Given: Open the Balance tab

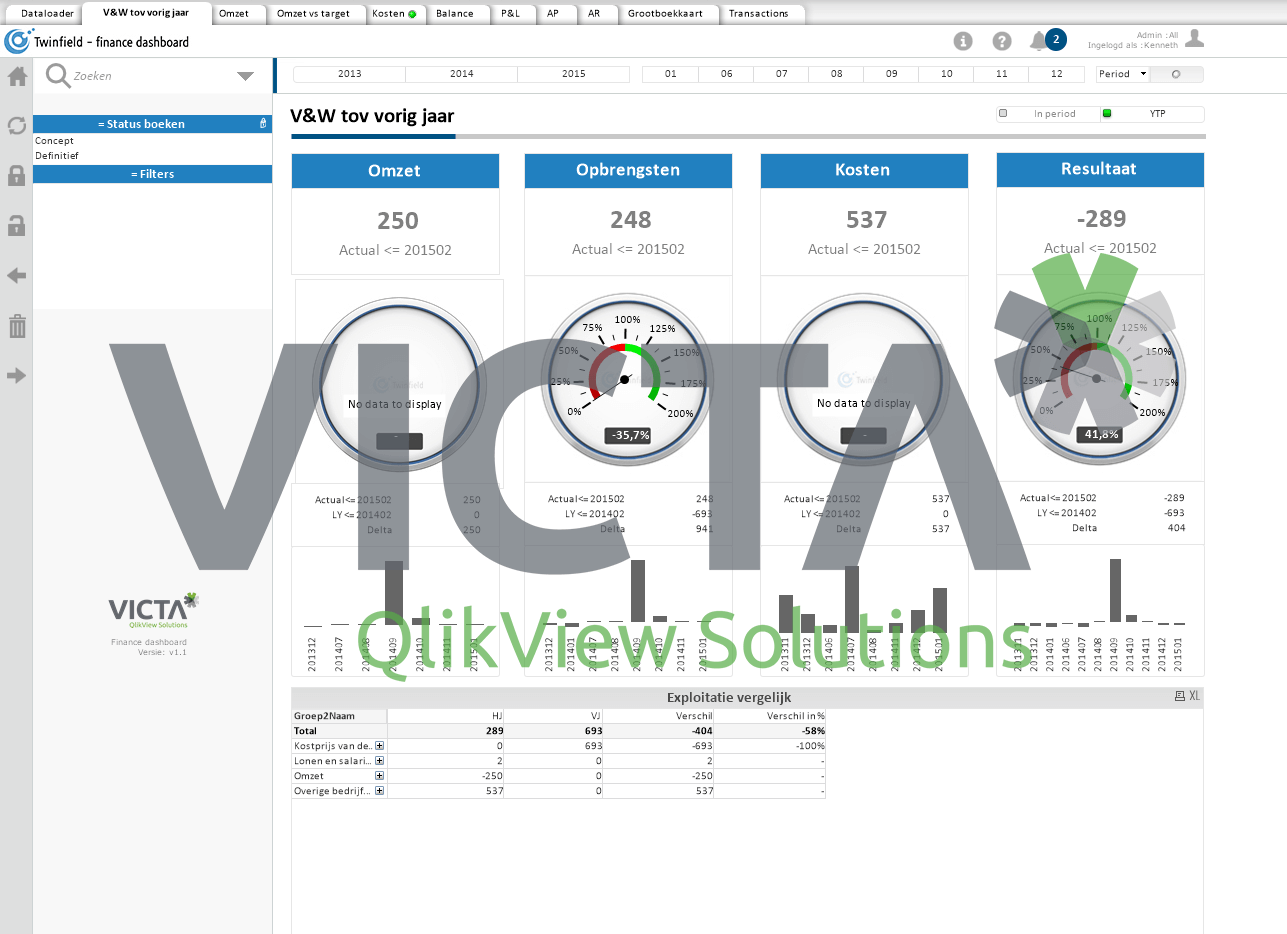Looking at the screenshot, I should click(x=458, y=13).
